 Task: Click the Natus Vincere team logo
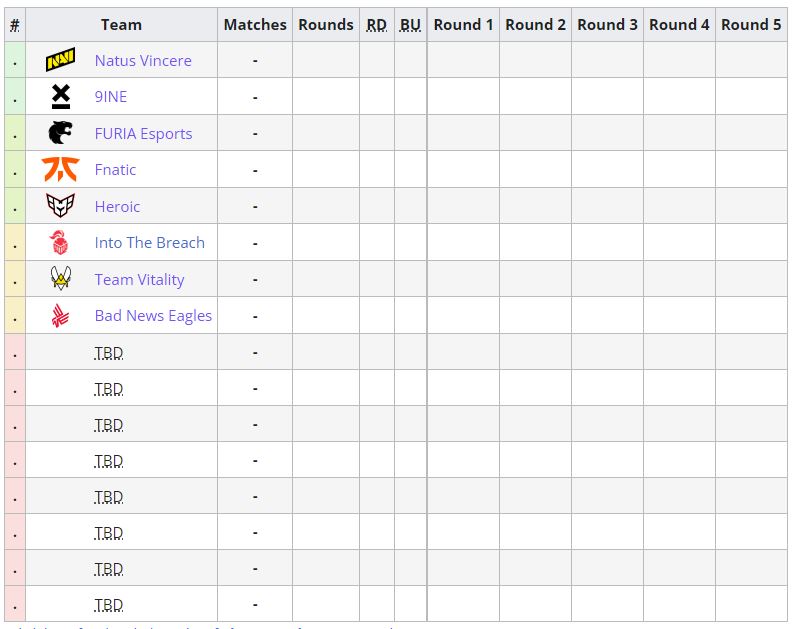[60, 61]
